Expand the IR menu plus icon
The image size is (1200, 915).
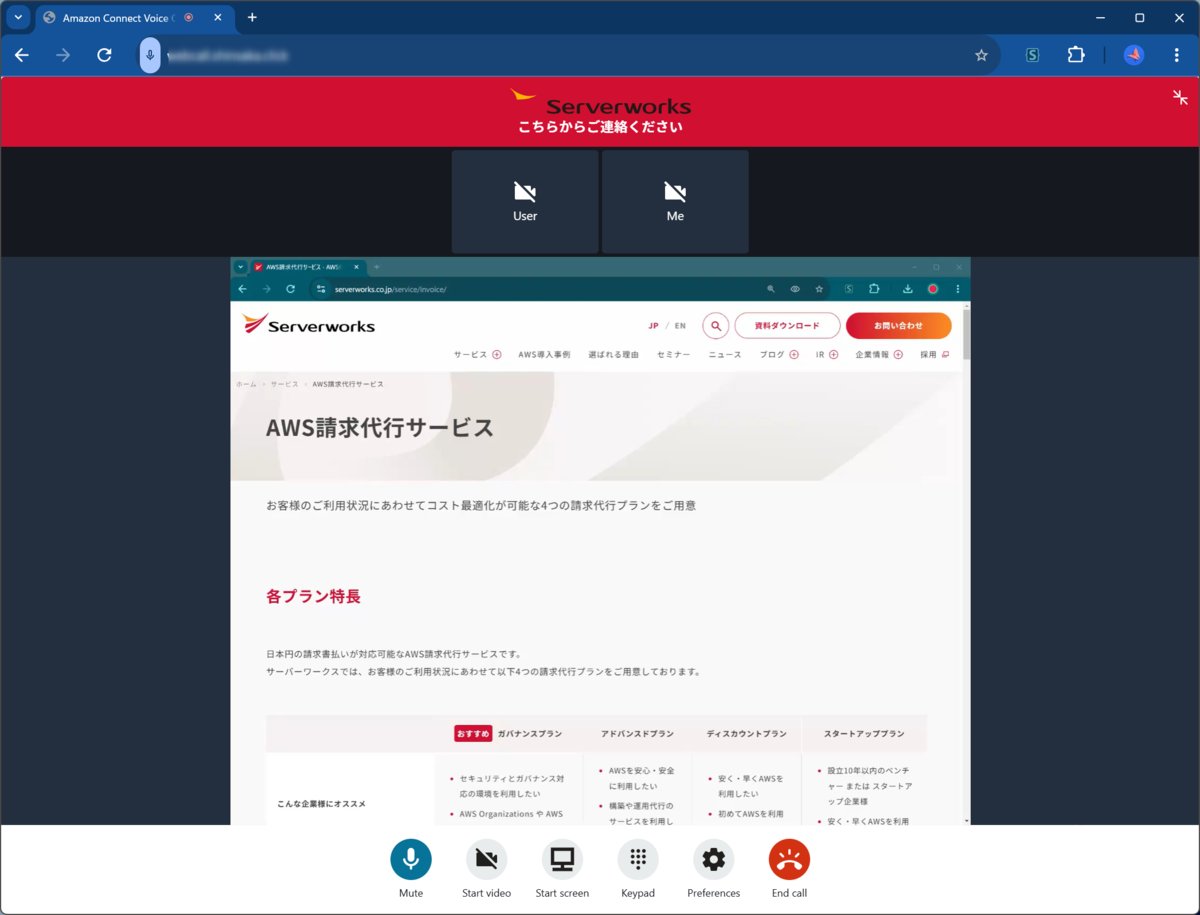(833, 355)
